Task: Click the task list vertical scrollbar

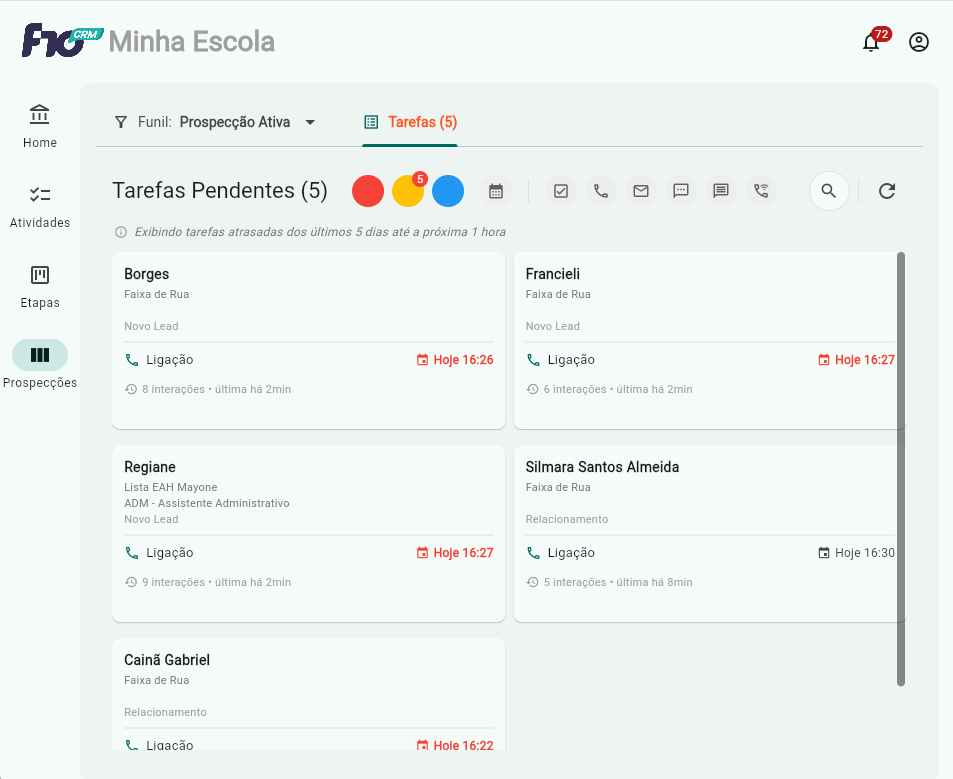Action: [901, 468]
